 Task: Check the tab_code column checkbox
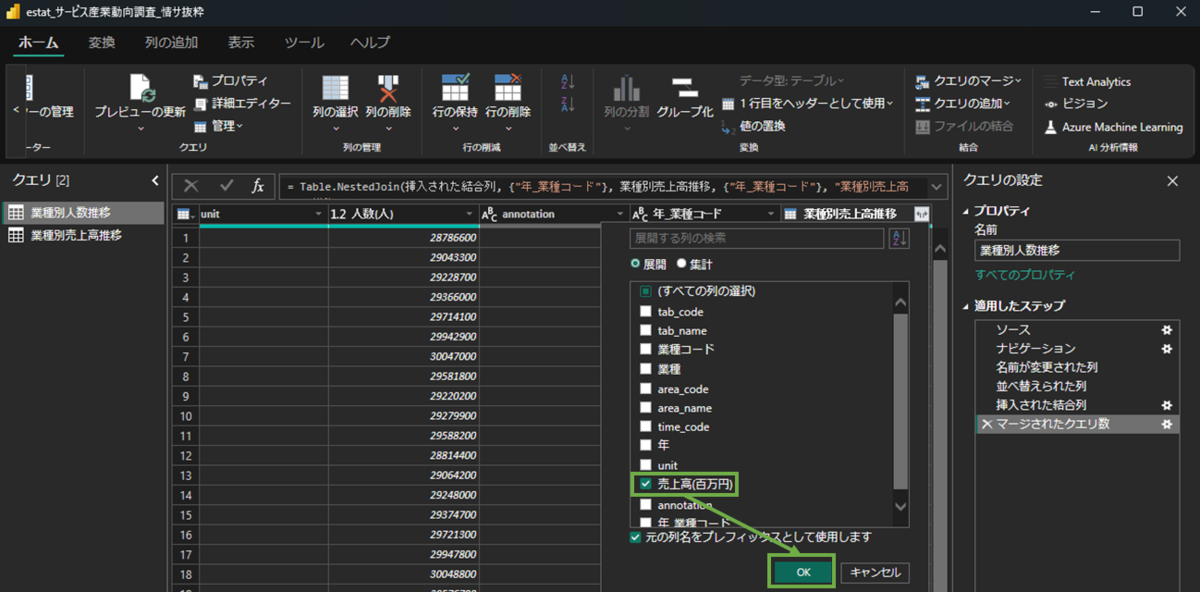point(646,312)
